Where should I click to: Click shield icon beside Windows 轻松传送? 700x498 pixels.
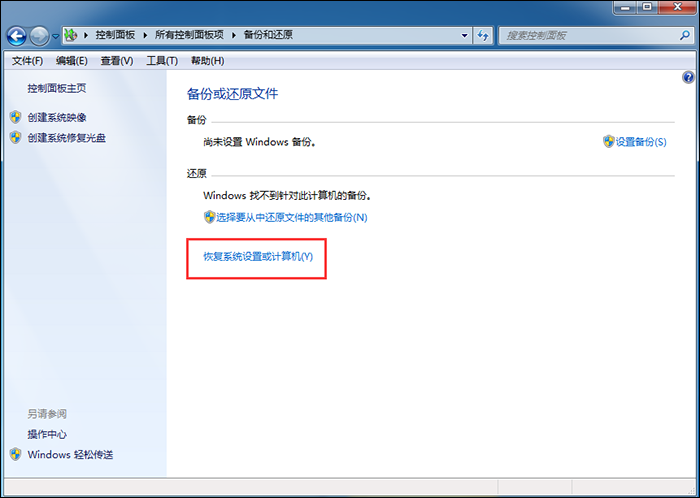(x=16, y=454)
